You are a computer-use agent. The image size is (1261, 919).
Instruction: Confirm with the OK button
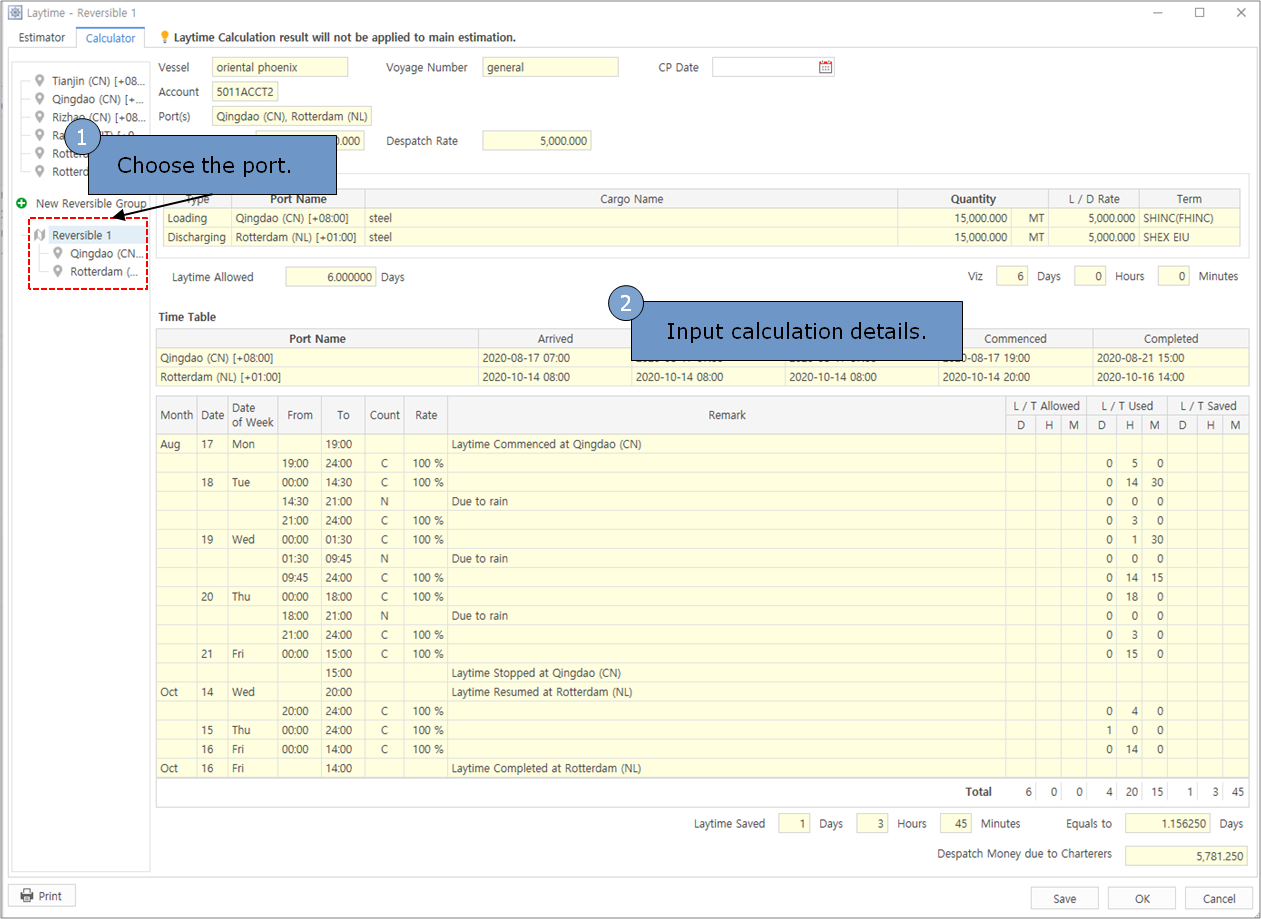pos(1142,898)
